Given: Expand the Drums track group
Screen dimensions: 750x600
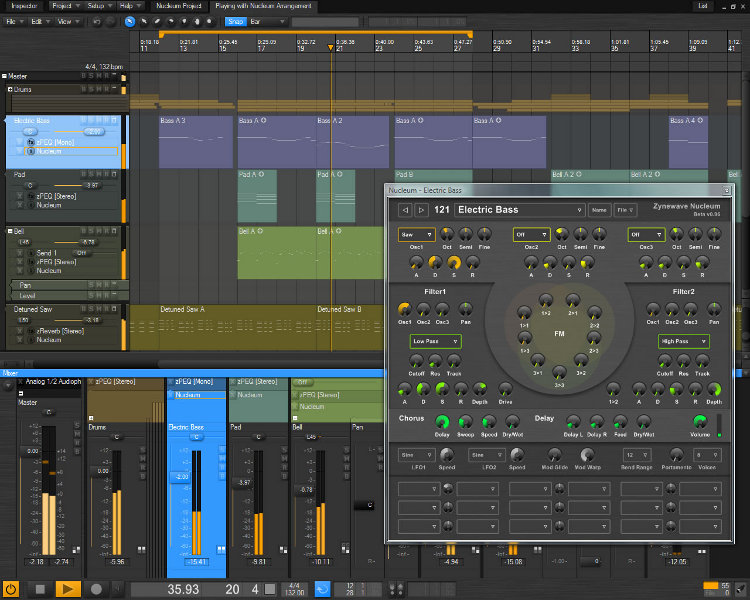Looking at the screenshot, I should point(12,89).
